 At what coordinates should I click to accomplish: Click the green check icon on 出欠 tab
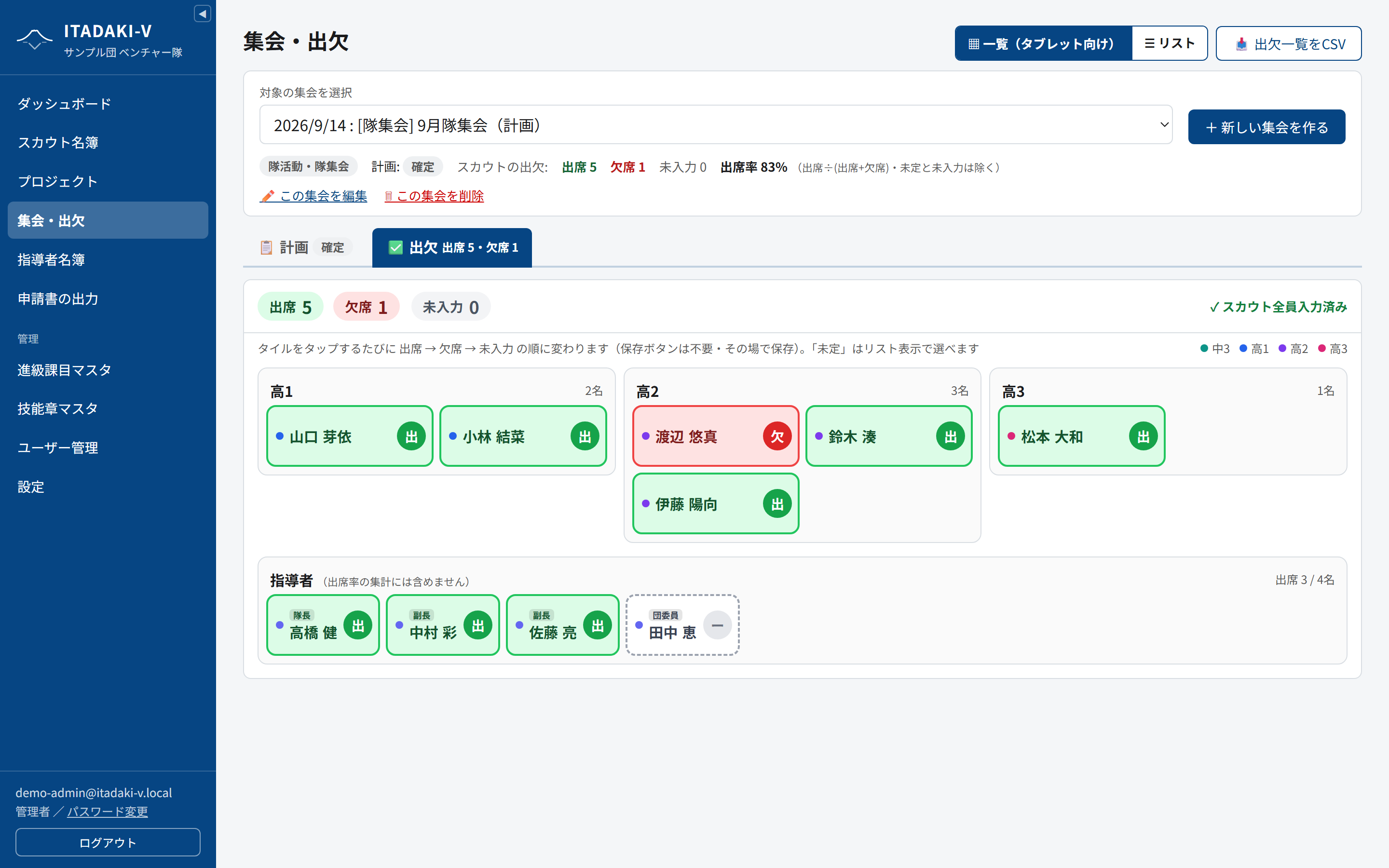tap(395, 247)
